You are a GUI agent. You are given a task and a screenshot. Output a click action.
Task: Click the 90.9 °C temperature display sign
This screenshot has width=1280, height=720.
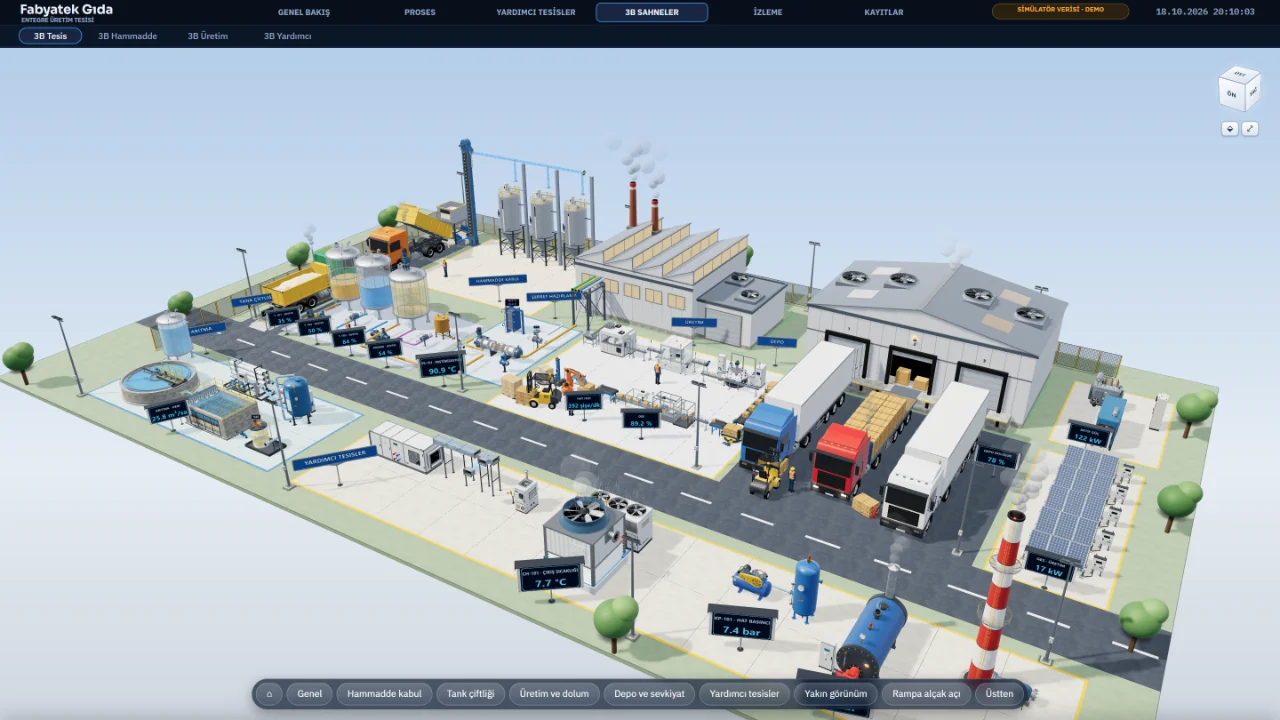coord(440,366)
